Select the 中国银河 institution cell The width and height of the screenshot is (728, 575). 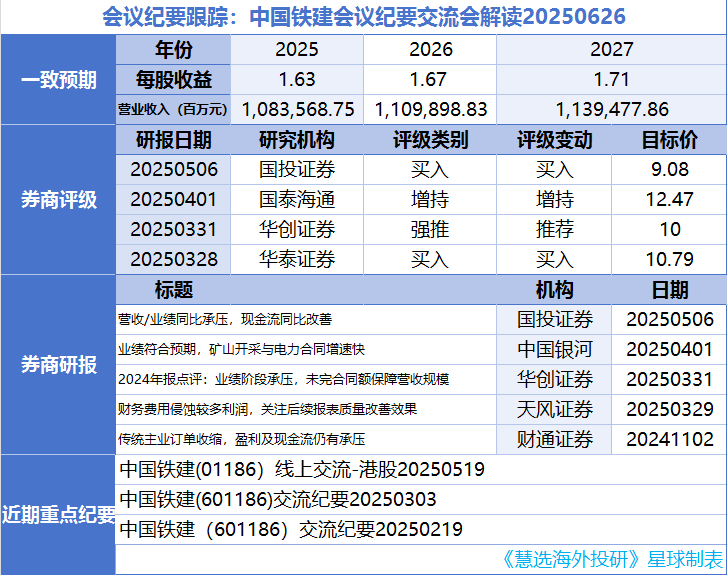tap(554, 349)
